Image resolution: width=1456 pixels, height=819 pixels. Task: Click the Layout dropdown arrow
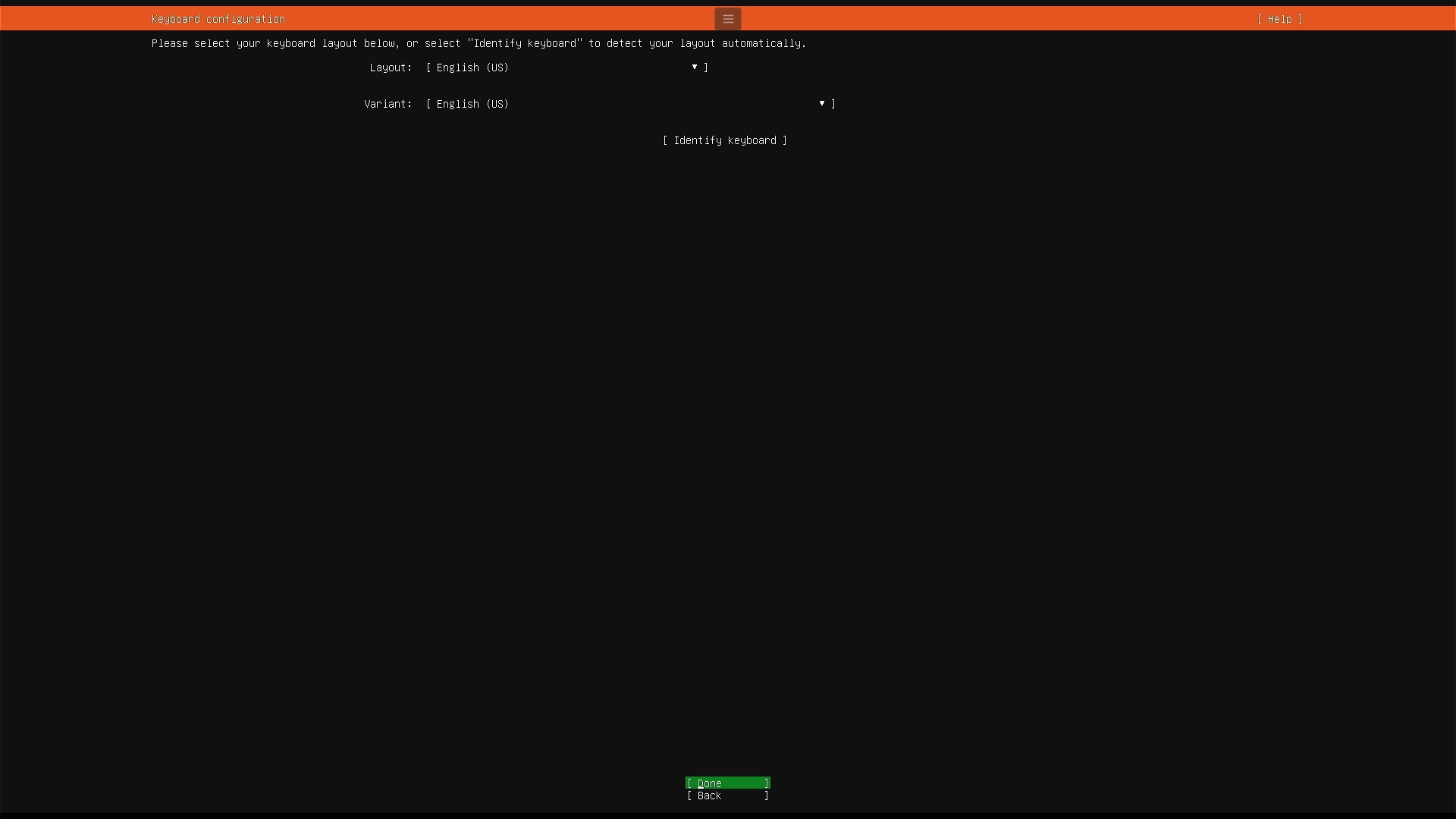(x=694, y=67)
